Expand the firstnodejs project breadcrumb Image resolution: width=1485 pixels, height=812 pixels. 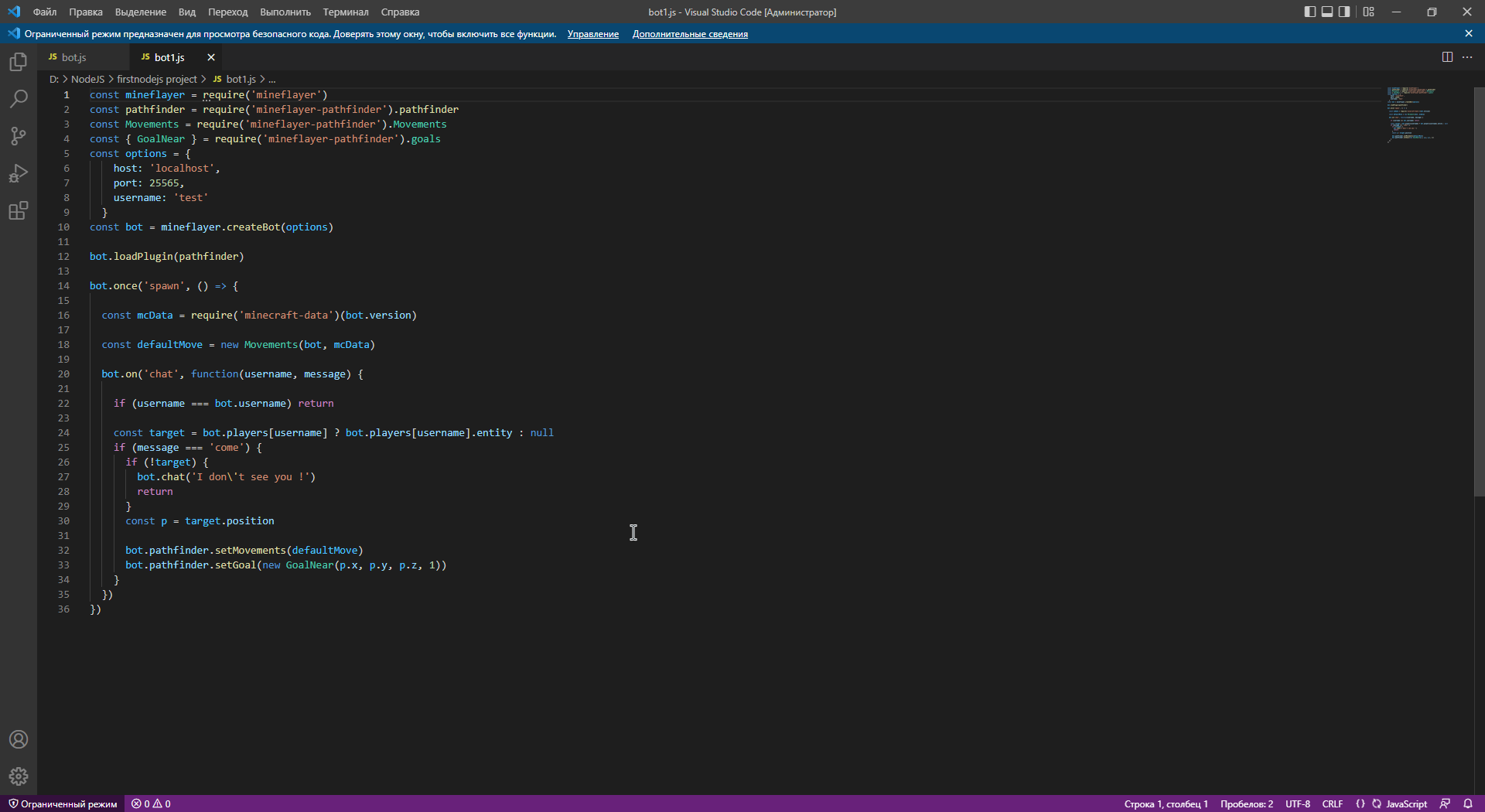click(158, 79)
